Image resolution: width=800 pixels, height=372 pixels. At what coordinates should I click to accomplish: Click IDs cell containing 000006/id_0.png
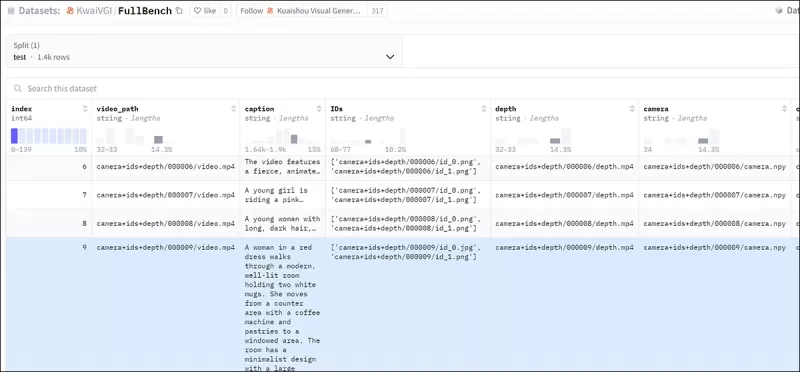408,167
